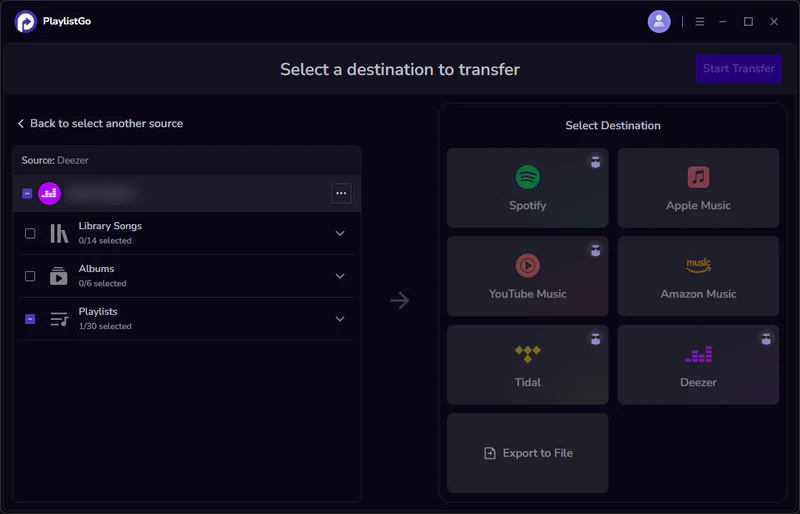Click the Playlists list icon
Screen dimensions: 800x514
59,319
